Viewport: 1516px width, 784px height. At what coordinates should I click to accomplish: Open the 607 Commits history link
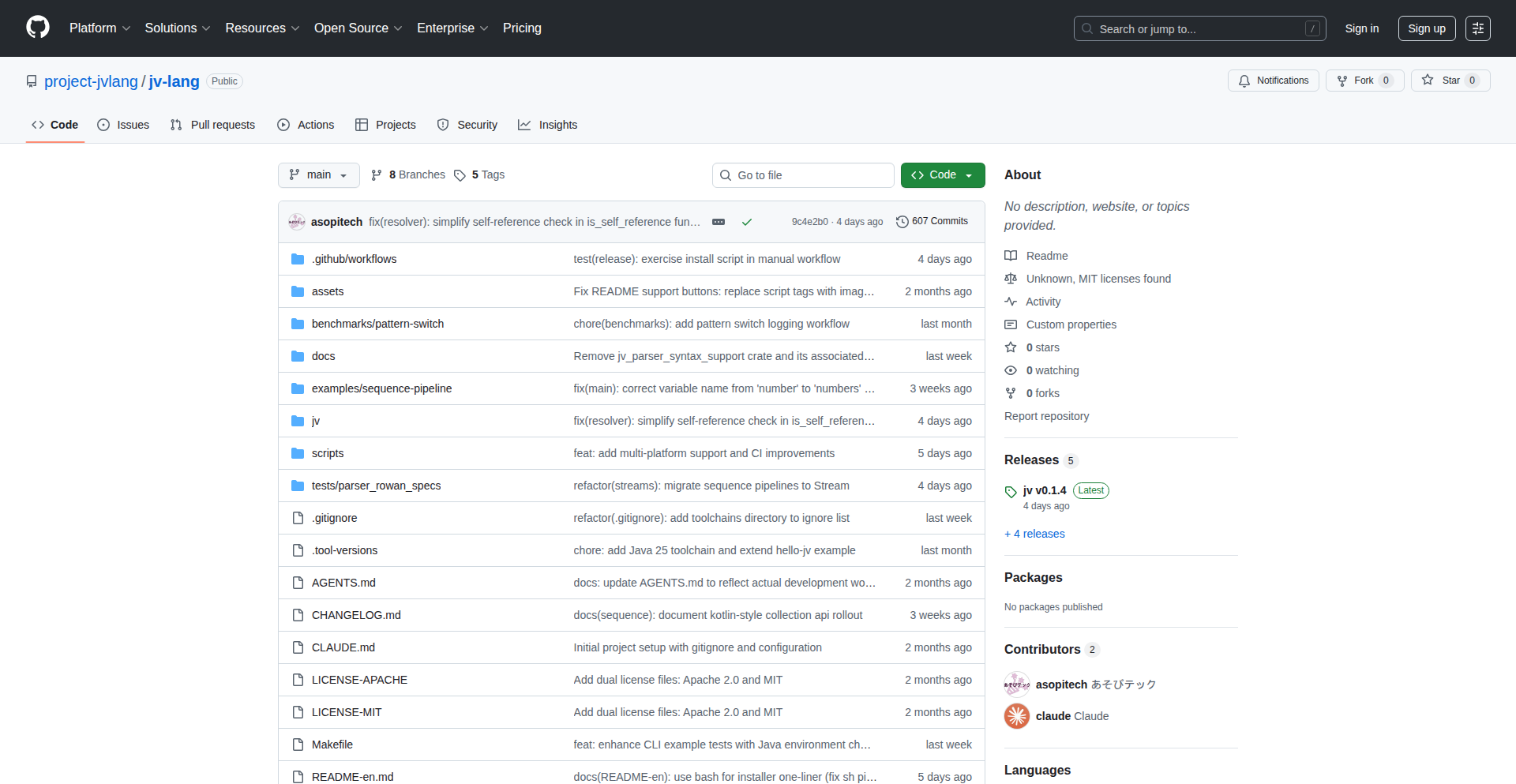[932, 222]
